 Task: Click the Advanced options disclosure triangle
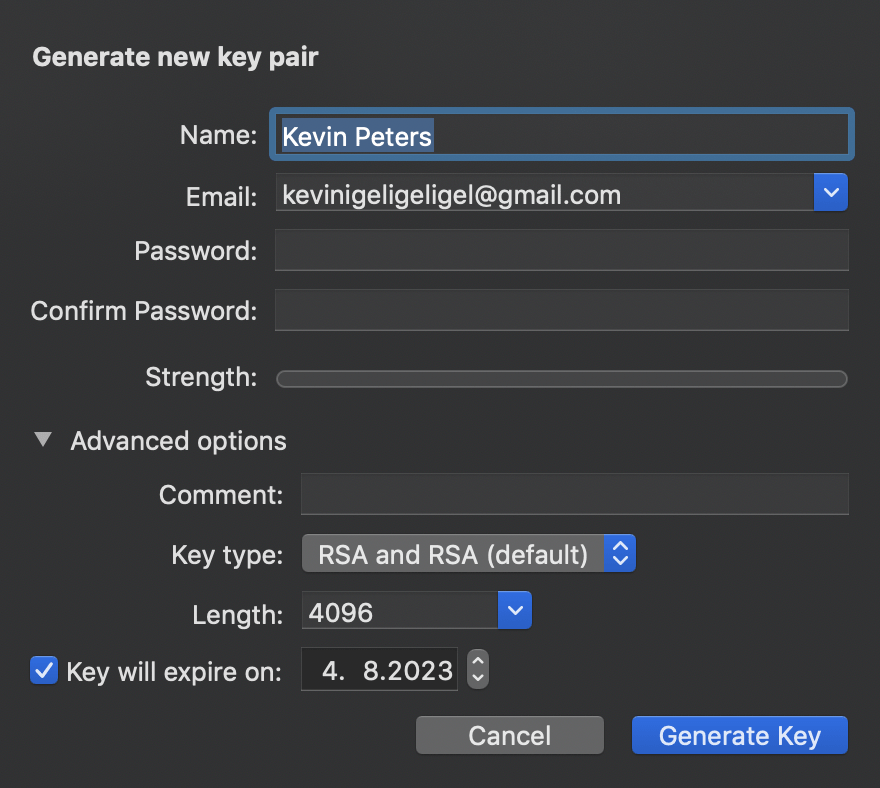[x=42, y=439]
